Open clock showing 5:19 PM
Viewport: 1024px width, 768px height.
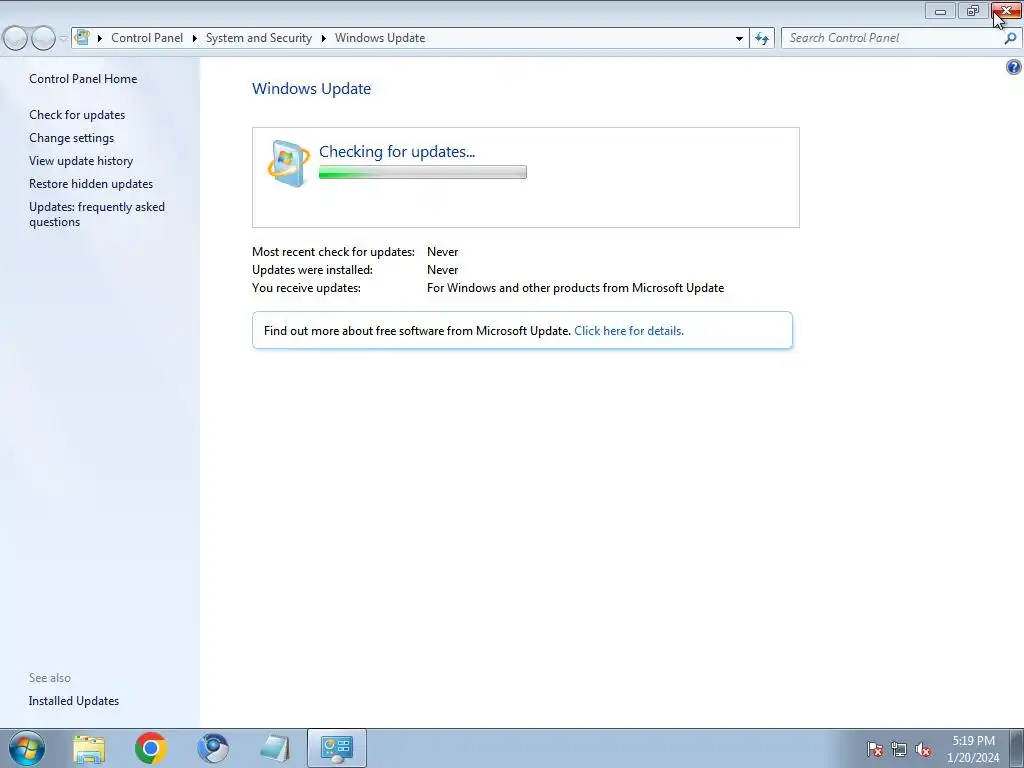click(973, 749)
